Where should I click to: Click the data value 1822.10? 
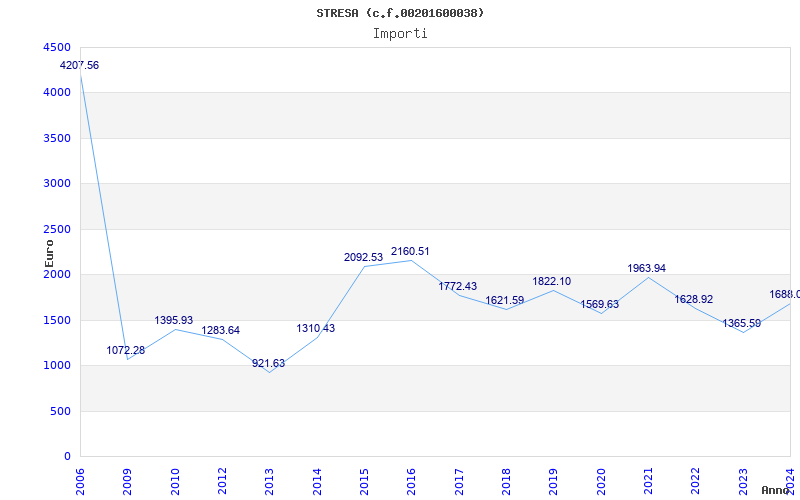[x=552, y=281]
